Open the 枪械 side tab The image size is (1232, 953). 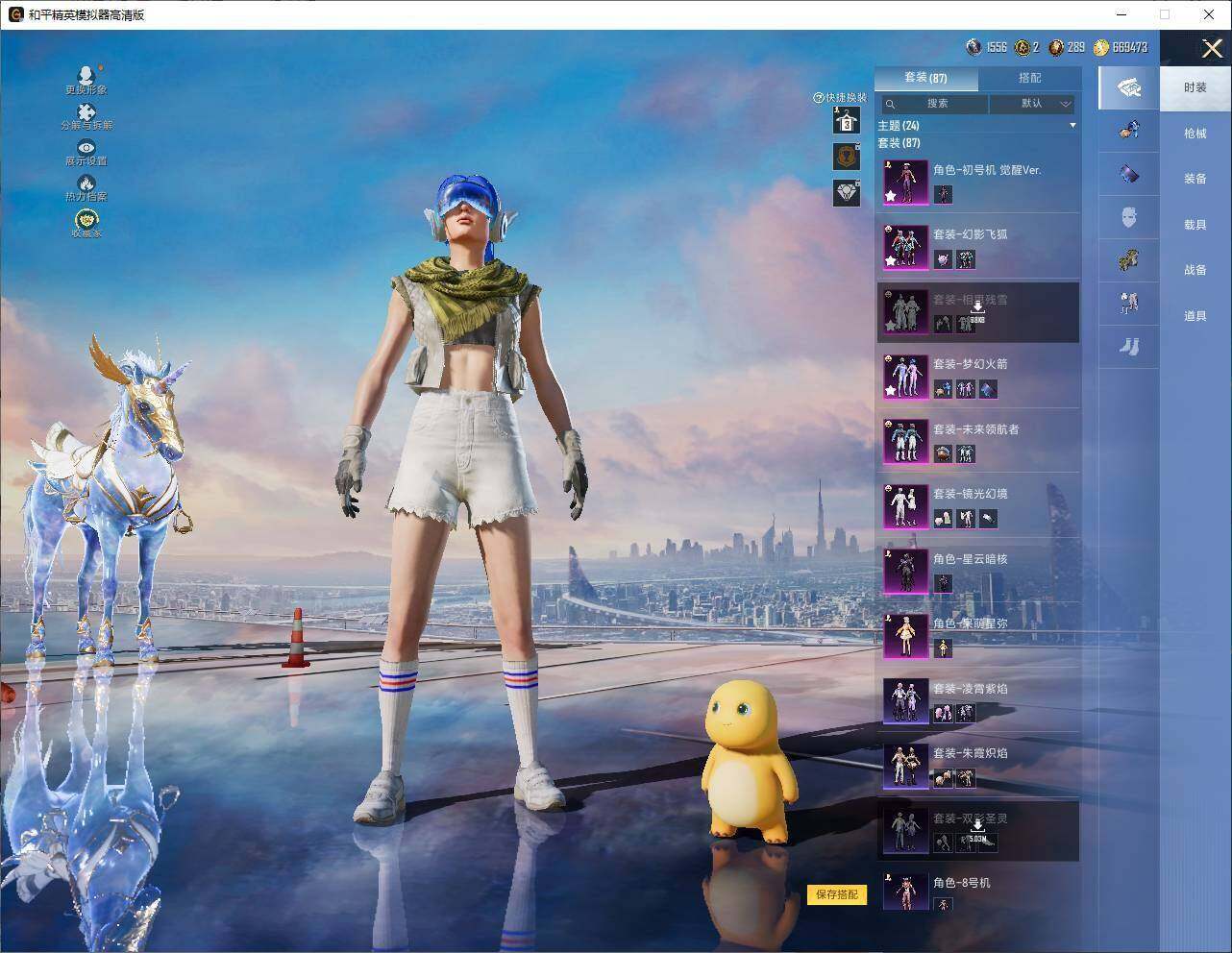click(x=1195, y=134)
